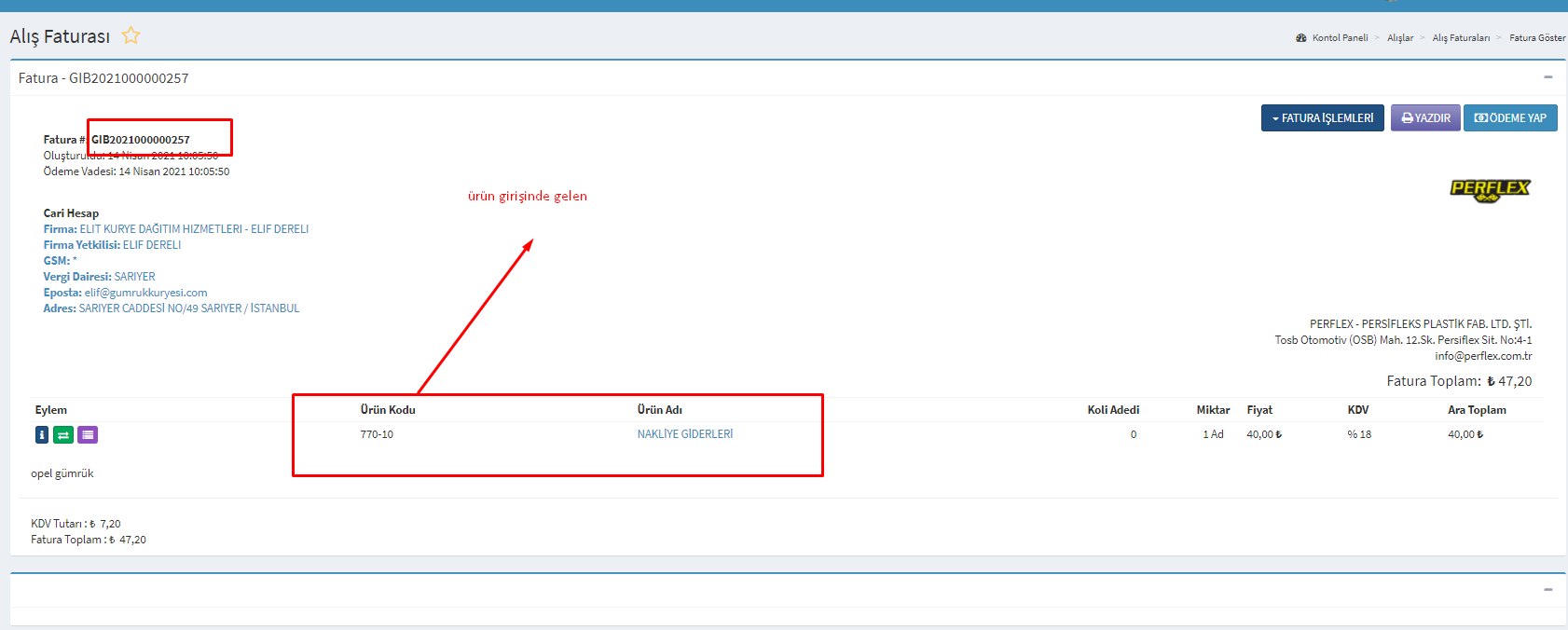The image size is (1568, 630).
Task: Click the info@perflex.com.tr email text
Action: pos(1482,356)
